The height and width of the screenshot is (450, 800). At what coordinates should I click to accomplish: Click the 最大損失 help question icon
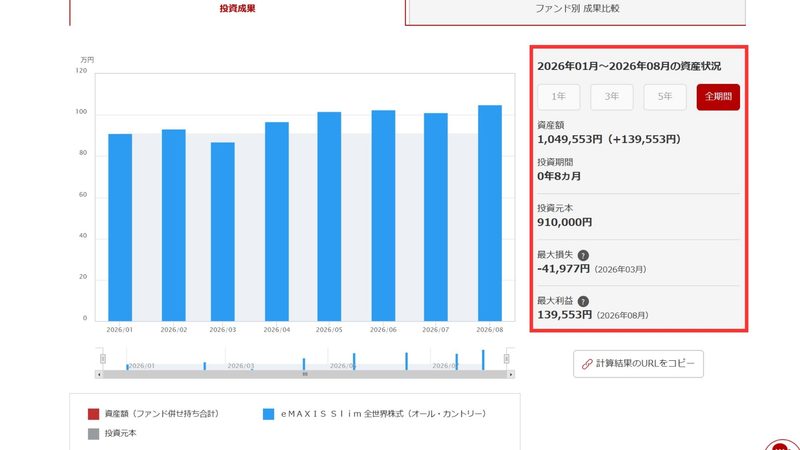tap(583, 255)
